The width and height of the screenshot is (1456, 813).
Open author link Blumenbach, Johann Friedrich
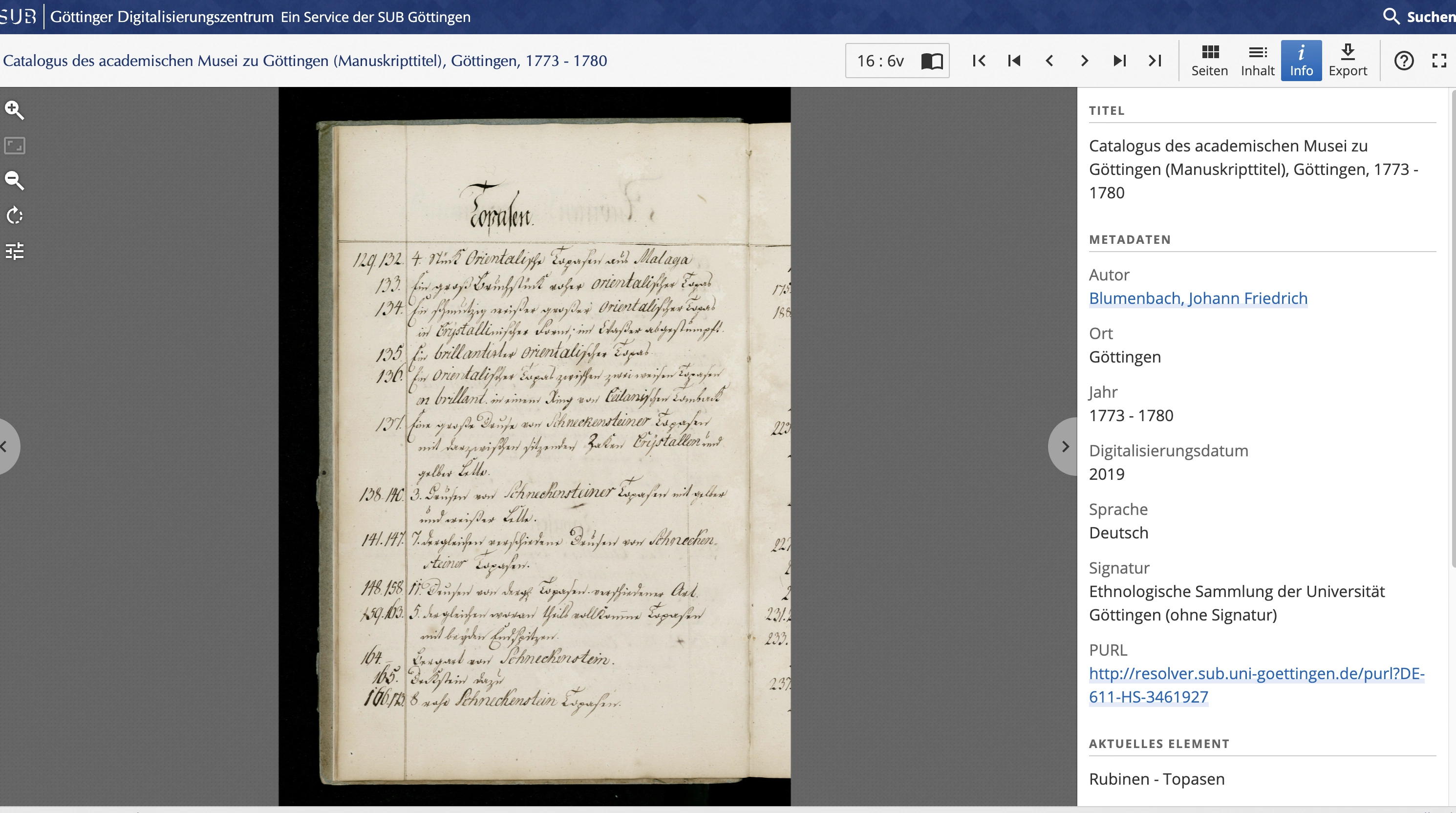[x=1198, y=298]
